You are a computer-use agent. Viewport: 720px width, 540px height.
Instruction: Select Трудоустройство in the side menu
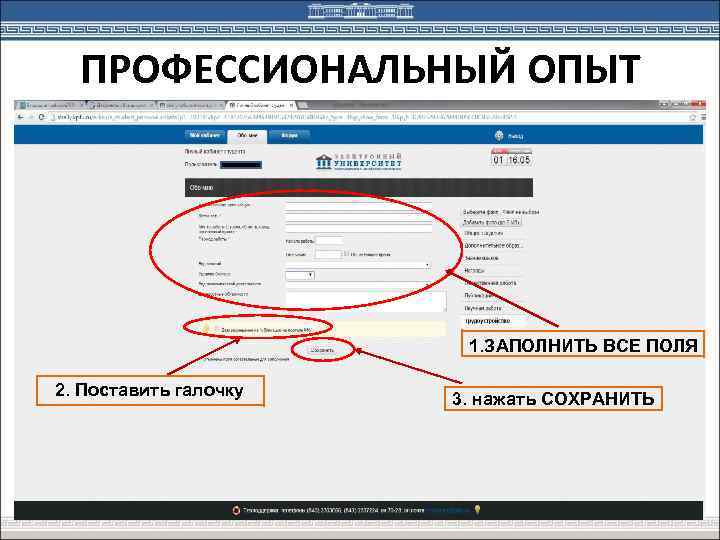click(488, 321)
